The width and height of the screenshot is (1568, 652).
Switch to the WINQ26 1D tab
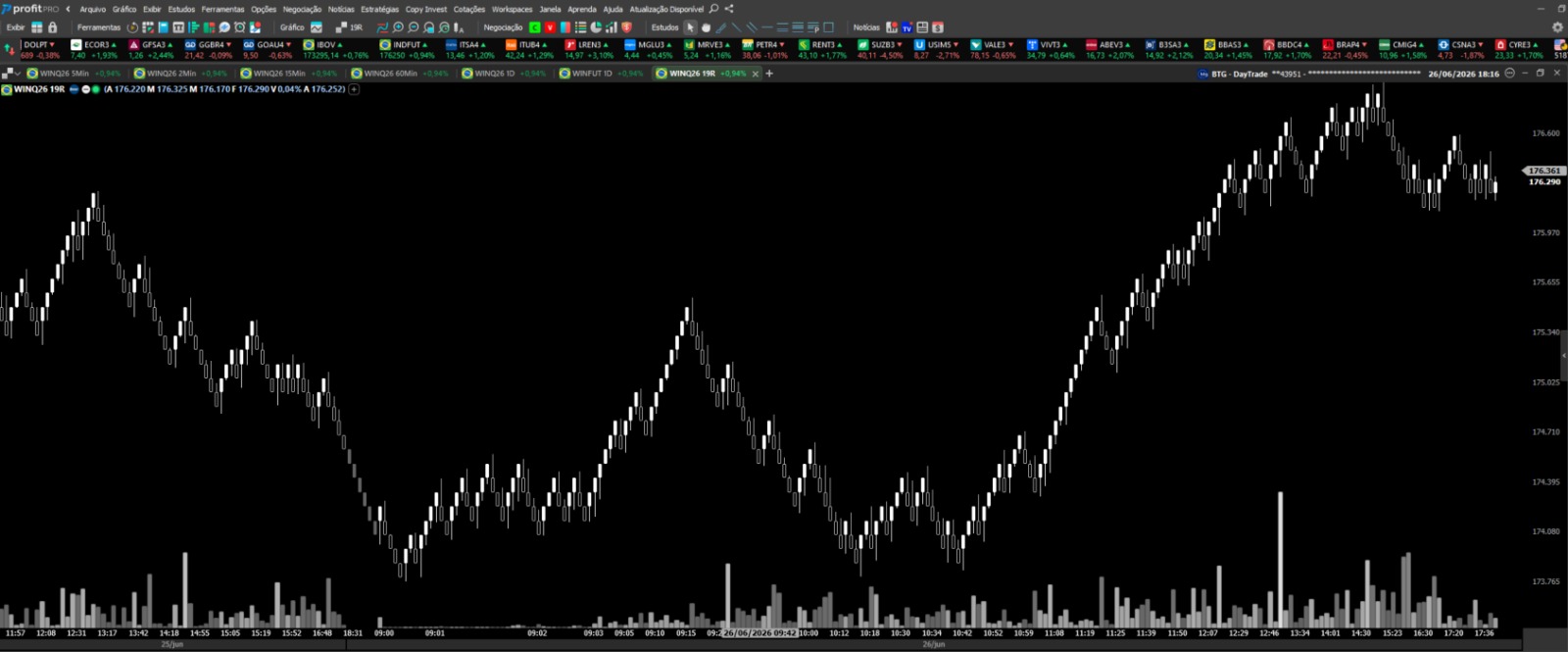pos(503,74)
